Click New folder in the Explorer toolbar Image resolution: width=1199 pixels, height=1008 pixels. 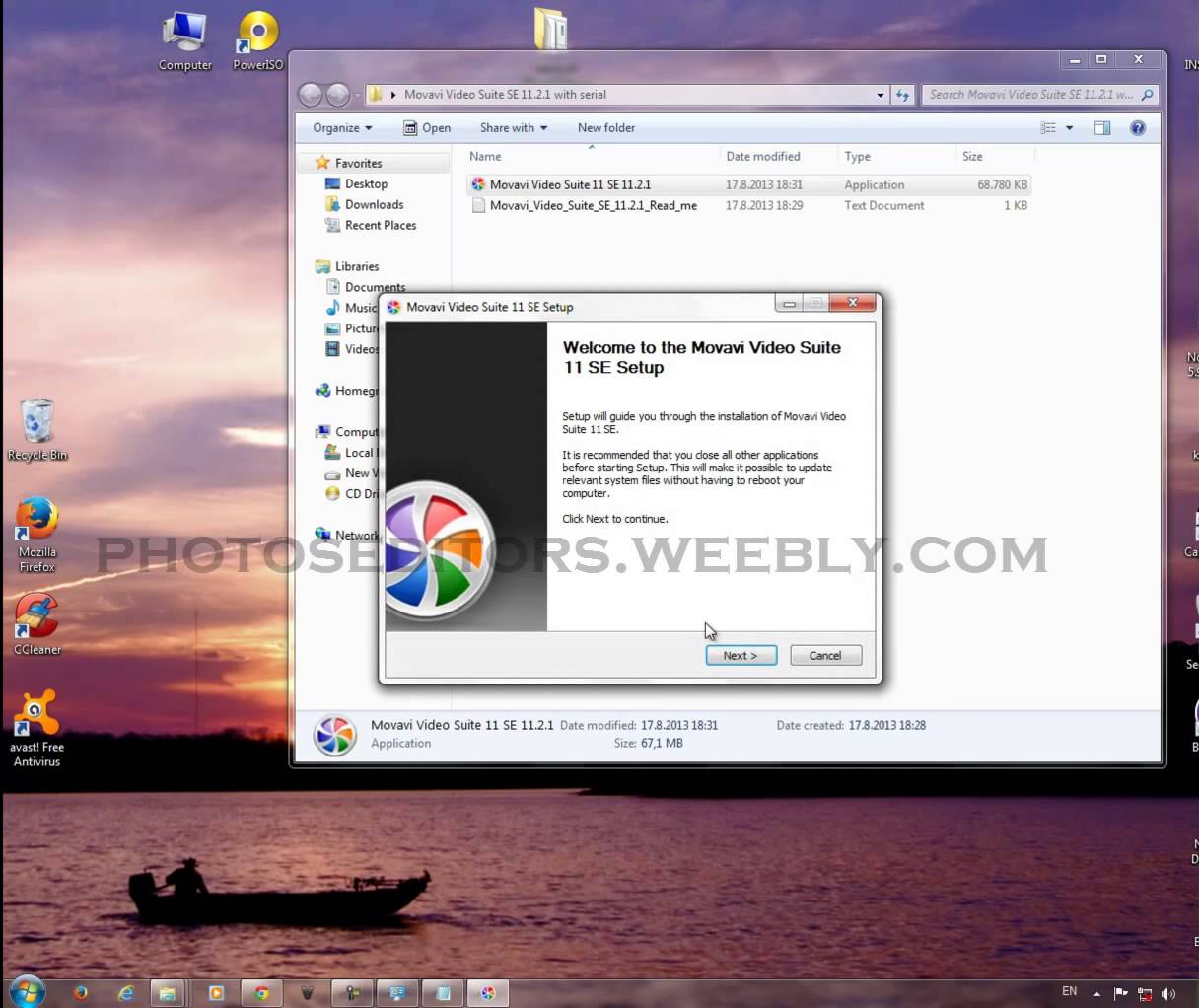[x=606, y=128]
